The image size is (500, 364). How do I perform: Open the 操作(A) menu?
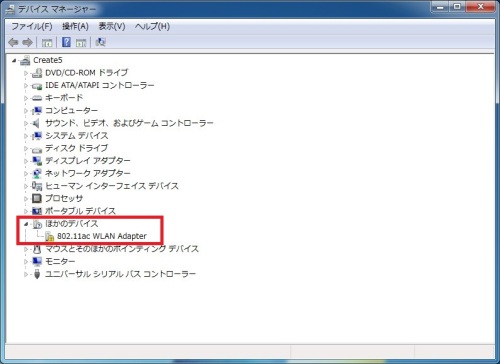[x=75, y=26]
